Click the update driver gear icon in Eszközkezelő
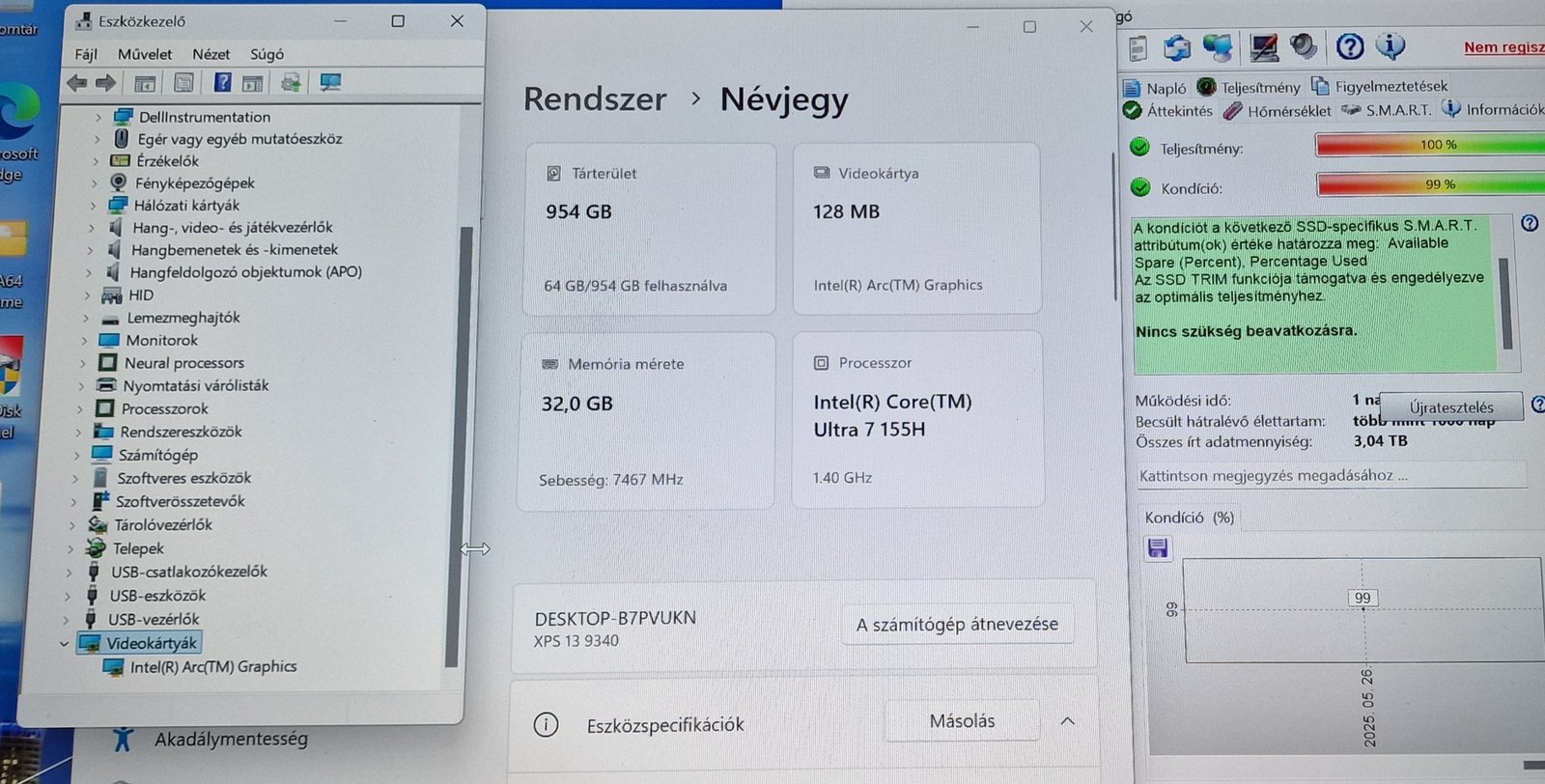 (x=290, y=83)
